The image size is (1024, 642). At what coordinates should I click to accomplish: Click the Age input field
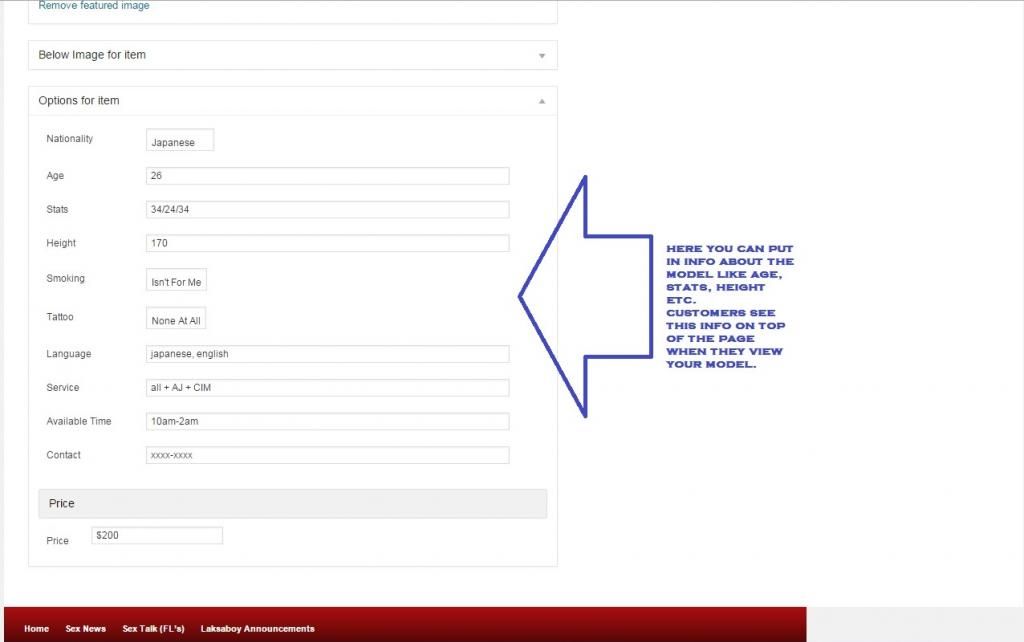click(327, 176)
